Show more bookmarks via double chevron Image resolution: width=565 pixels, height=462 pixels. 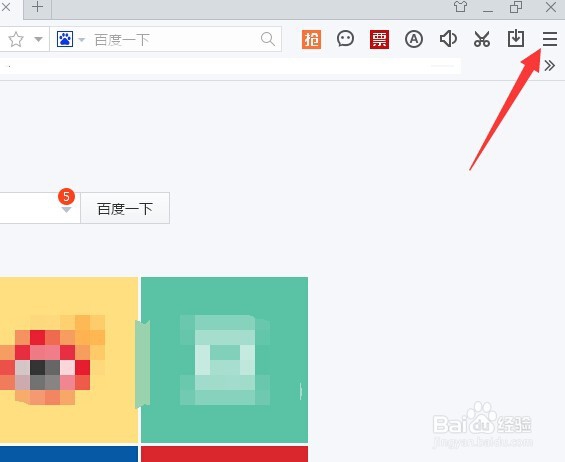pos(550,66)
